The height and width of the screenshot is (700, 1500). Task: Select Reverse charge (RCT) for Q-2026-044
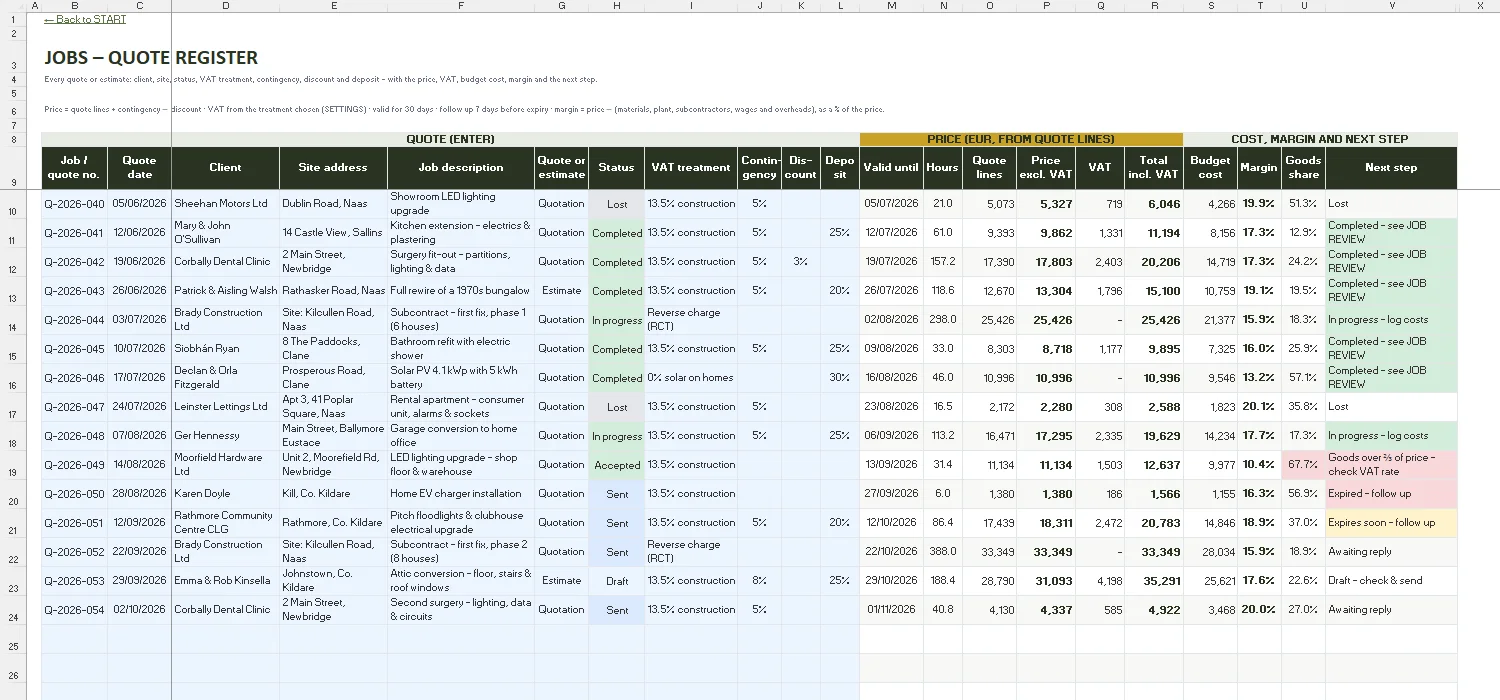coord(691,320)
